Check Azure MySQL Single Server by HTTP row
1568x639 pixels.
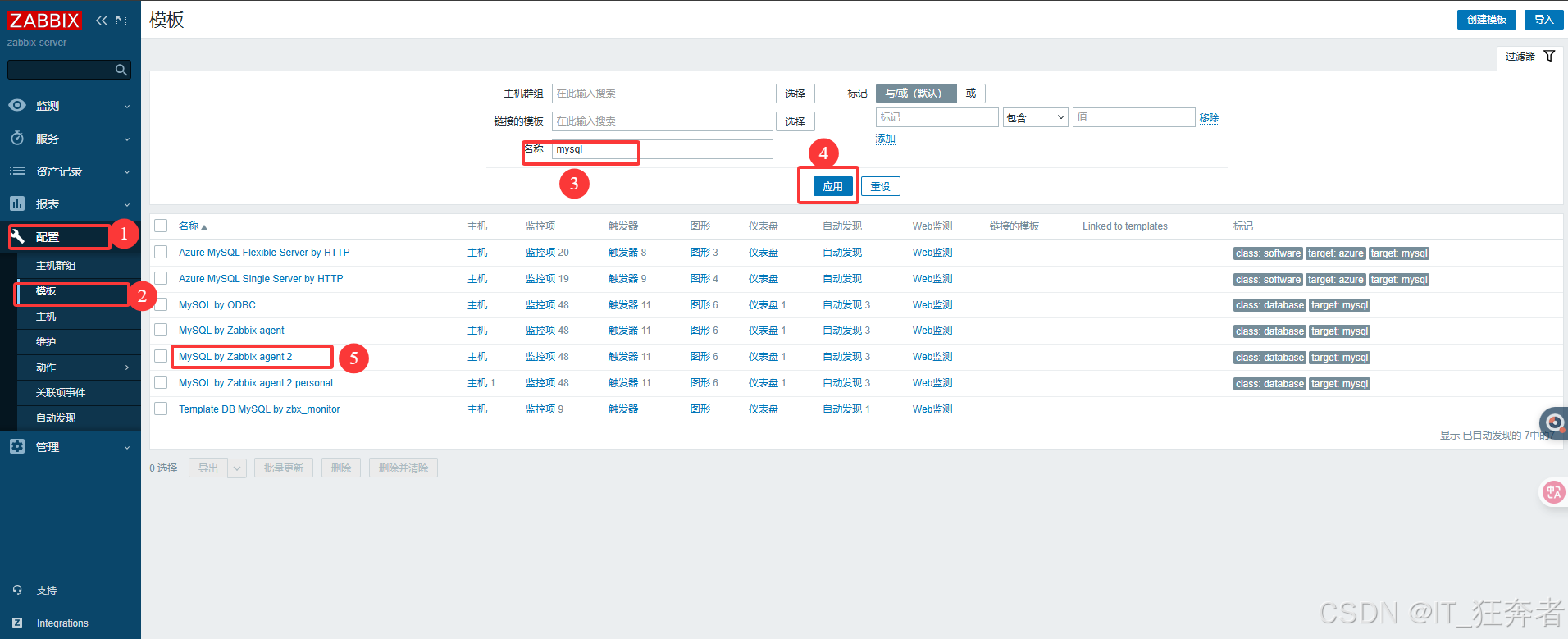point(161,278)
